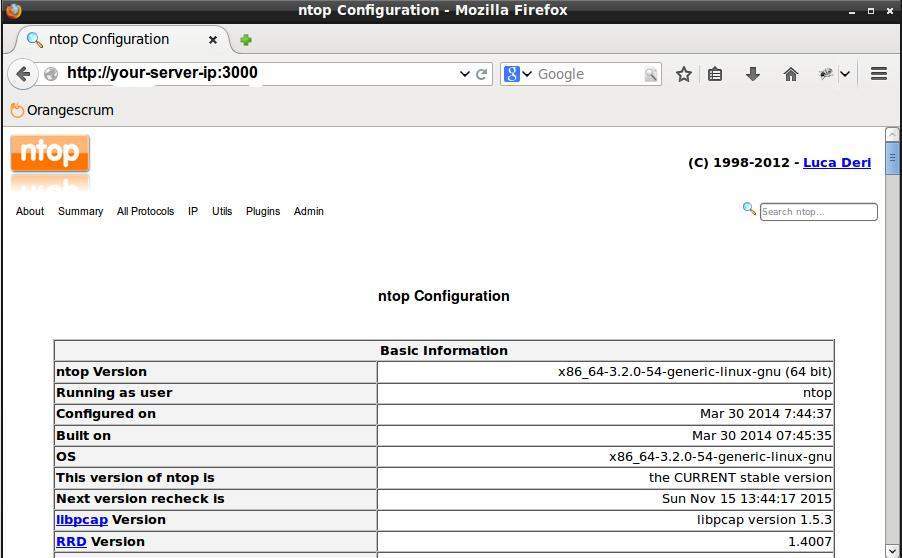The width and height of the screenshot is (902, 558).
Task: Open the Orangescrum bookmark
Action: point(62,110)
